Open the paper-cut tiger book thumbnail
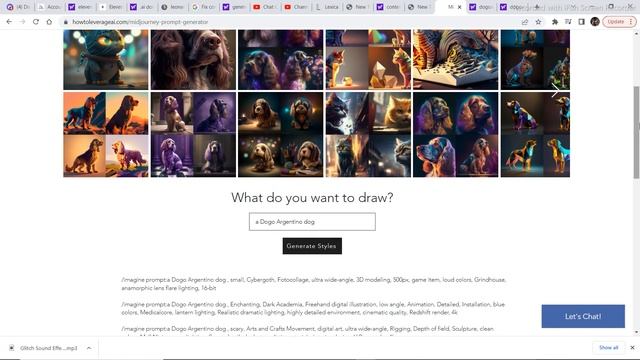Image resolution: width=640 pixels, height=360 pixels. [456, 59]
